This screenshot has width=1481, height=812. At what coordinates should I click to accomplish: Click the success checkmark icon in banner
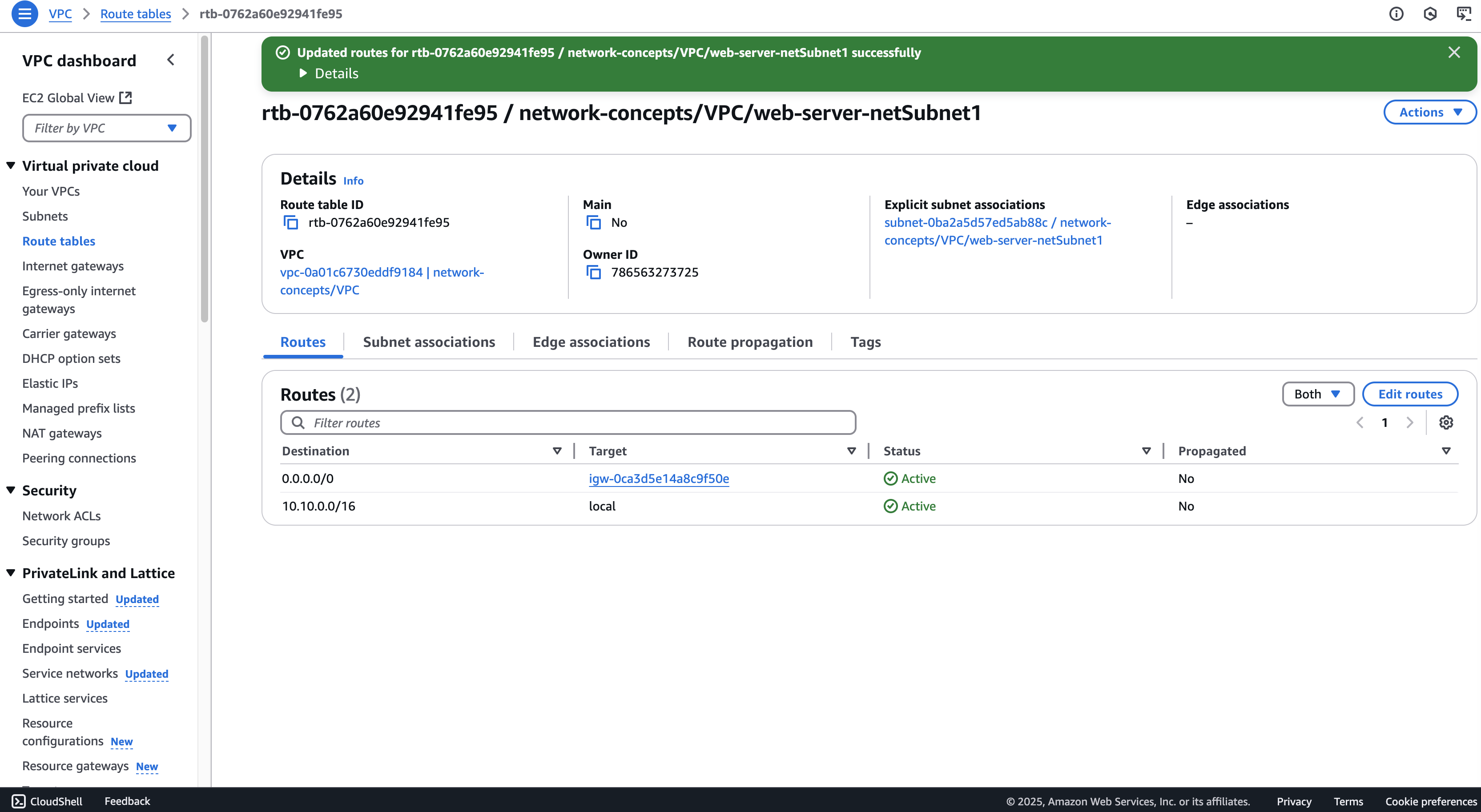tap(282, 52)
